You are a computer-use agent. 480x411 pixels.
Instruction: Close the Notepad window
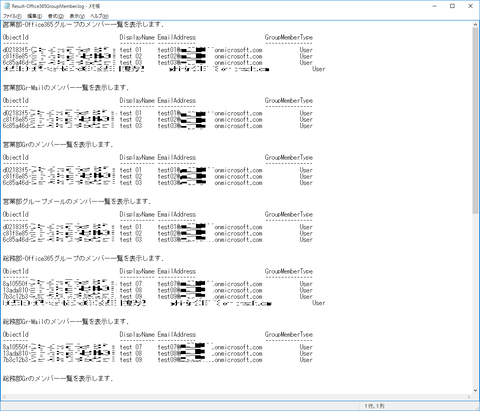[470, 6]
